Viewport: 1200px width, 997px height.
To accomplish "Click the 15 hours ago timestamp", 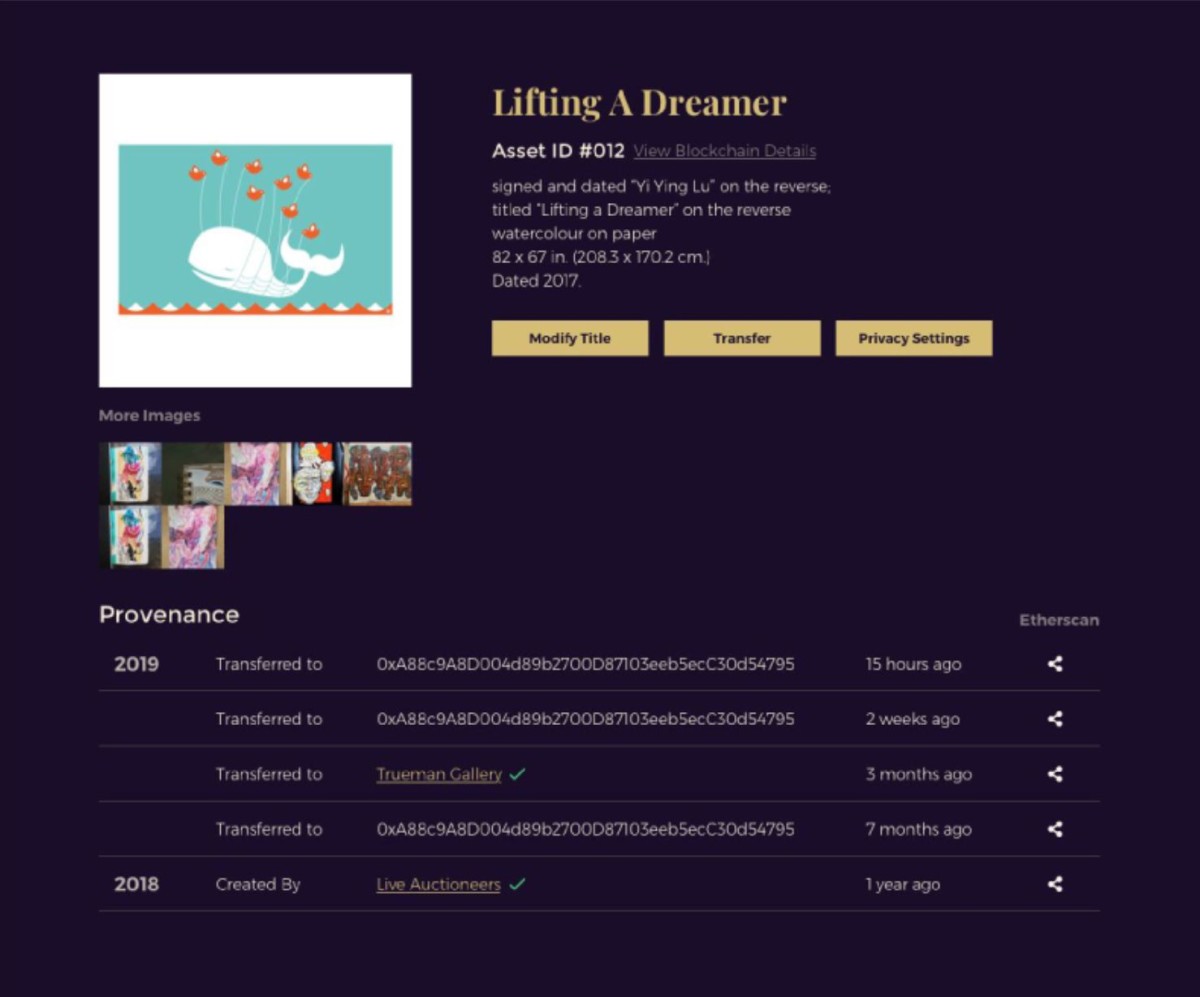I will point(913,664).
